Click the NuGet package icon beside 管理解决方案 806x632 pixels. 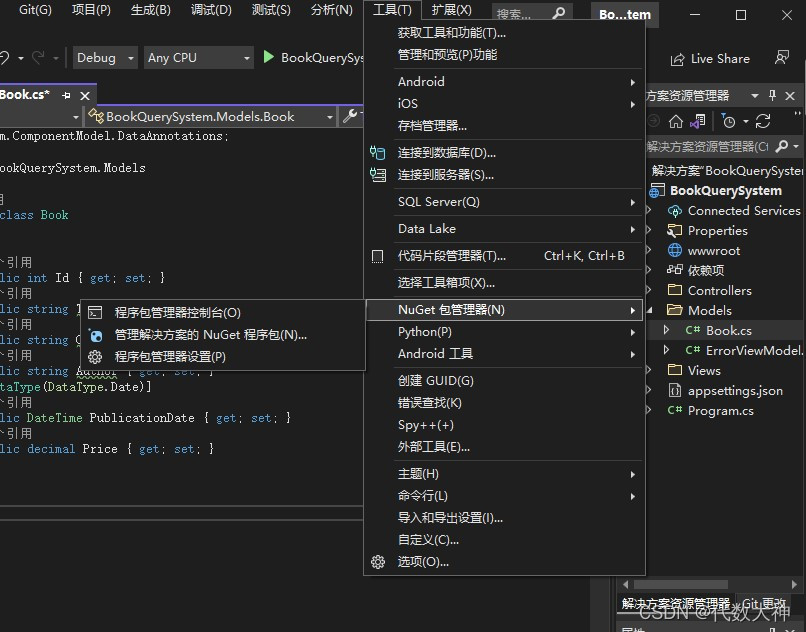coord(96,335)
